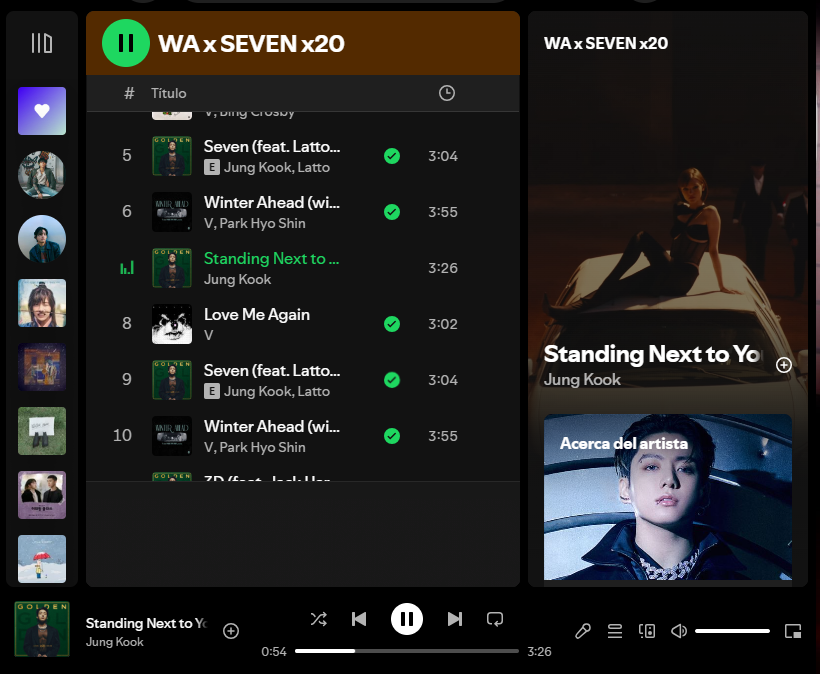Click the Título column header
This screenshot has width=820, height=674.
[168, 93]
